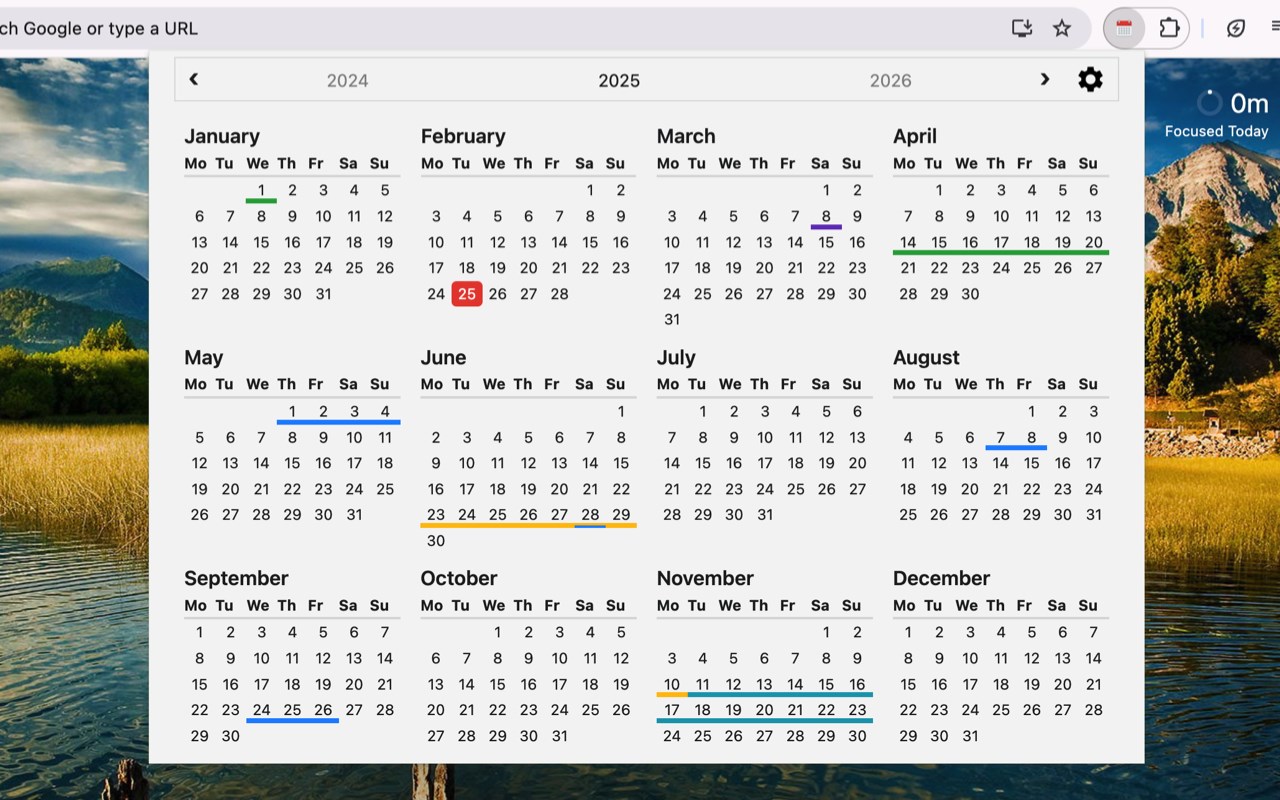Click October 1 in the calendar
This screenshot has width=1280, height=800.
pyautogui.click(x=497, y=632)
